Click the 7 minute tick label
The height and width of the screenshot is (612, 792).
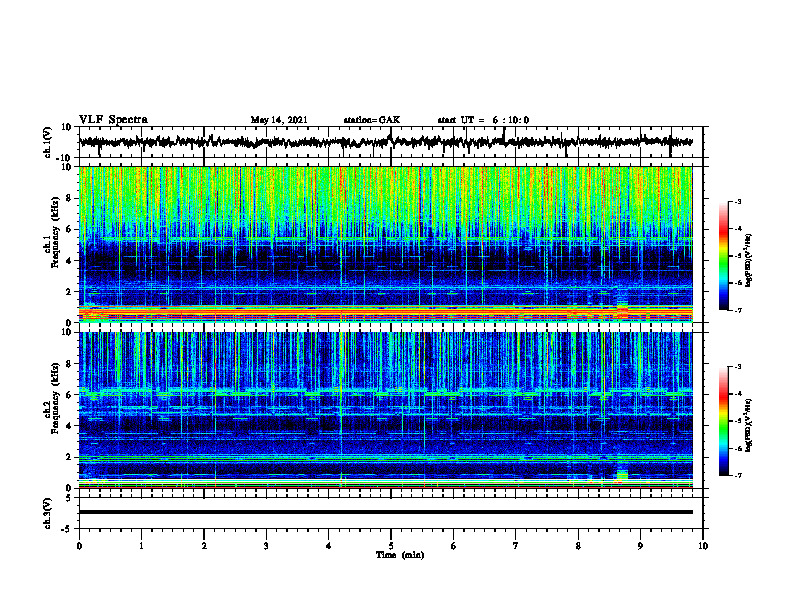(516, 546)
